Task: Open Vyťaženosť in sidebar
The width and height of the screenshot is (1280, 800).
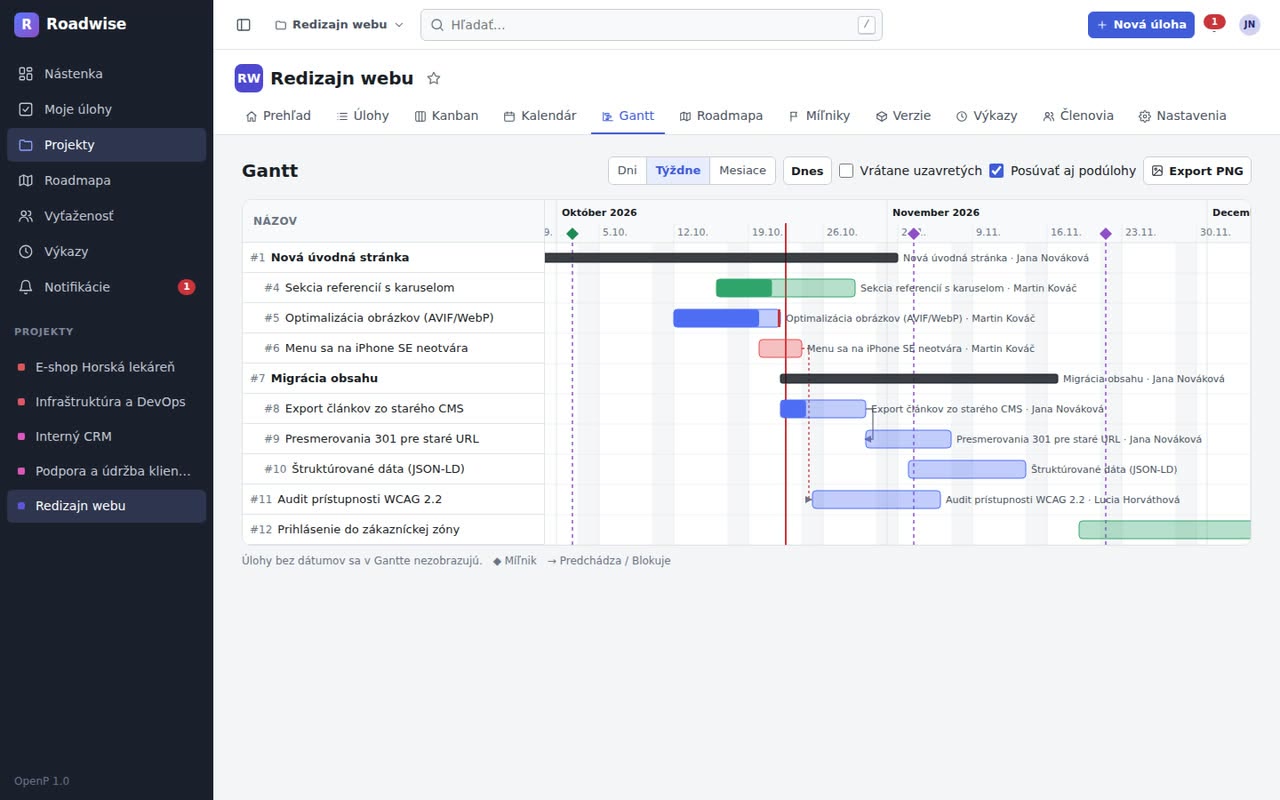Action: pyautogui.click(x=107, y=216)
